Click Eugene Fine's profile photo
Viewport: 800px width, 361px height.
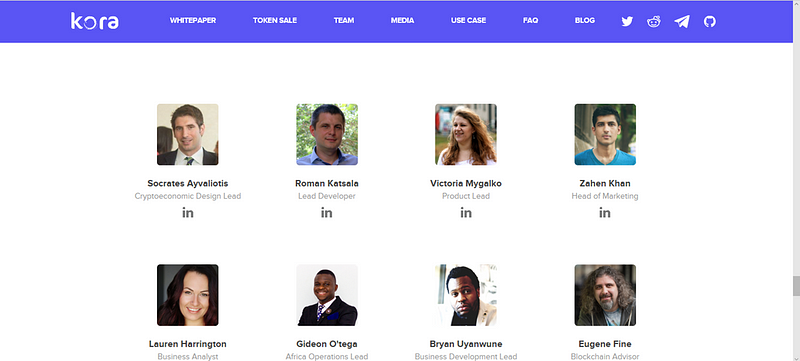pyautogui.click(x=605, y=295)
